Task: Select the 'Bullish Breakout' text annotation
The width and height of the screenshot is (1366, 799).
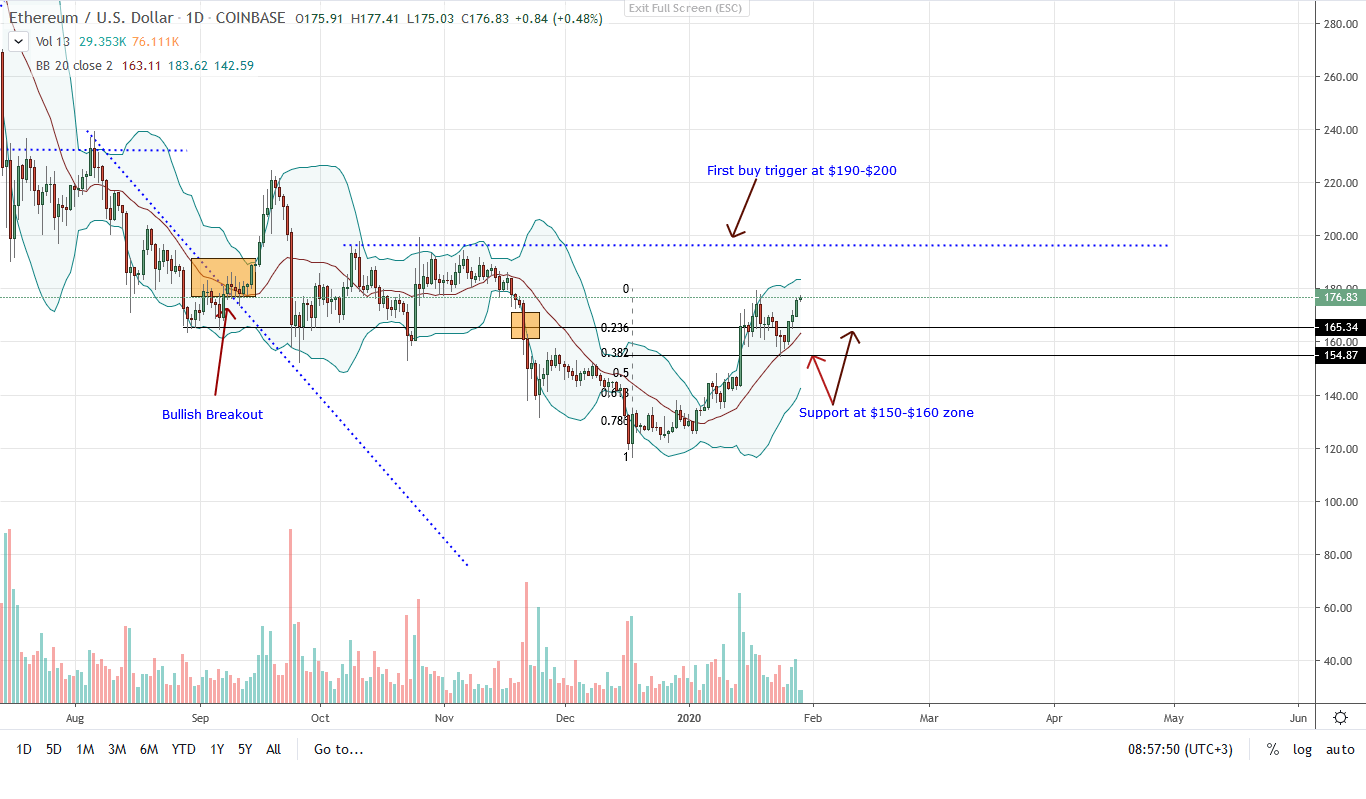Action: point(212,414)
